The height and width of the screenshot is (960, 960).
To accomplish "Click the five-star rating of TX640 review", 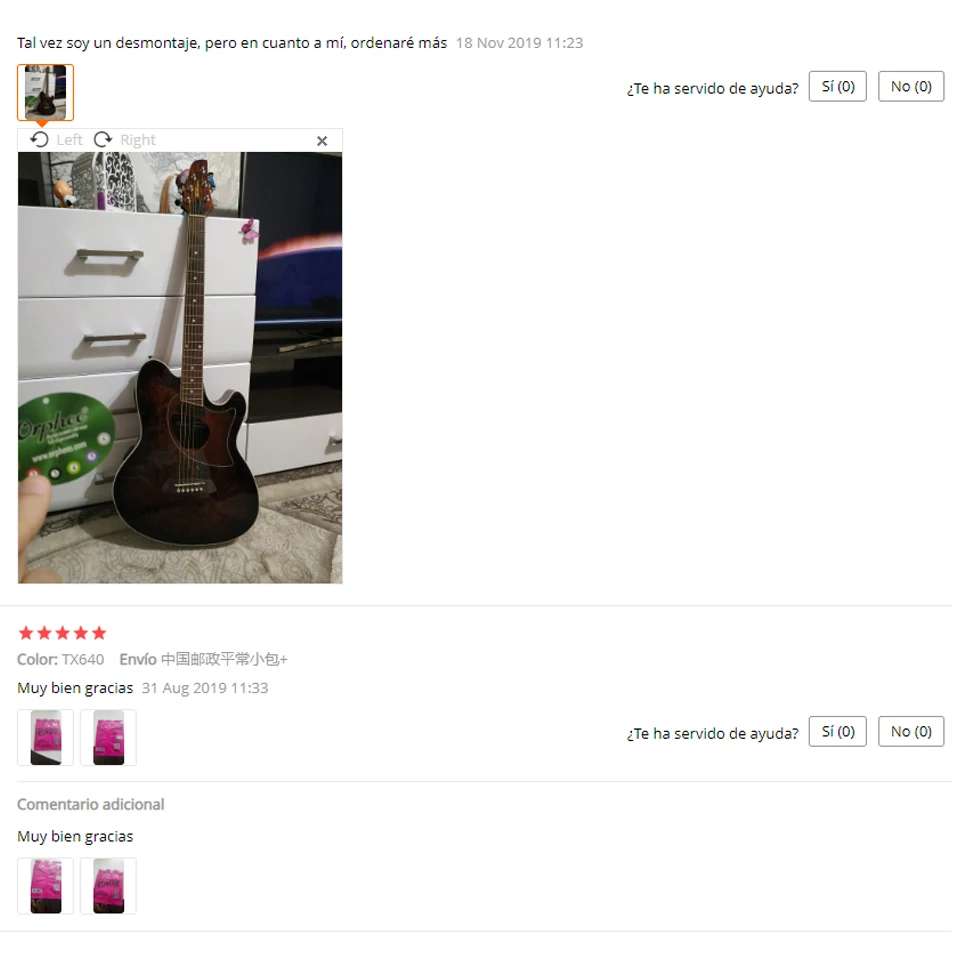I will 62,632.
